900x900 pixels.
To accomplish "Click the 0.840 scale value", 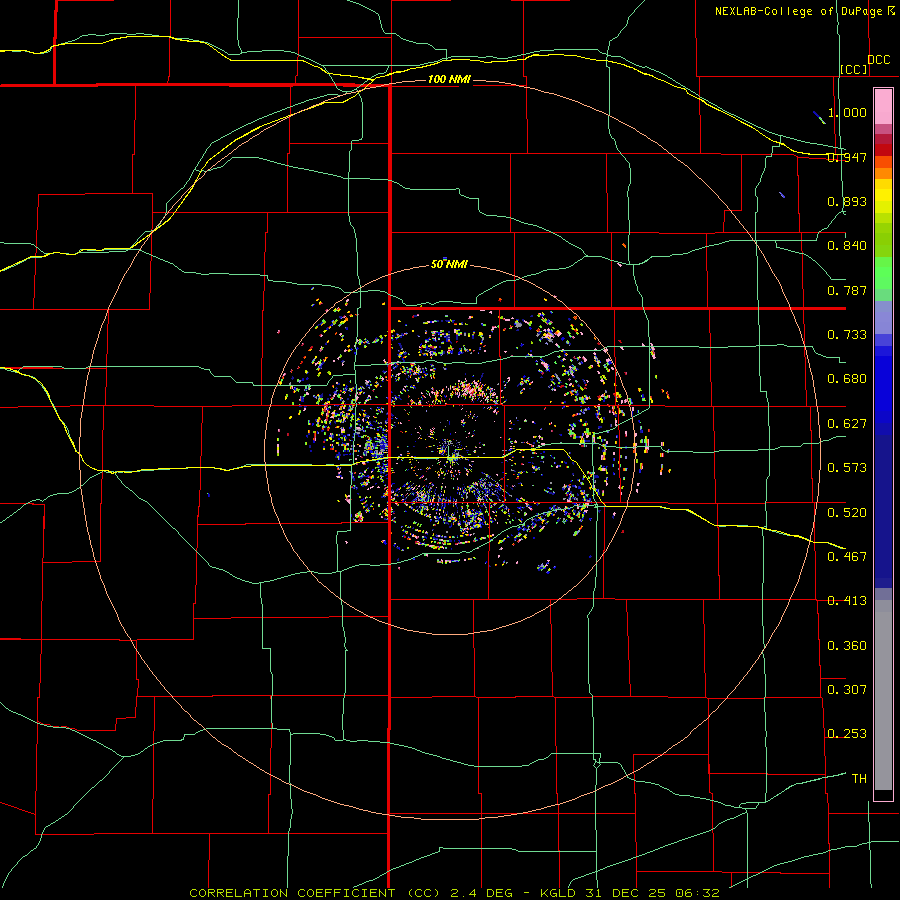I will pos(847,246).
